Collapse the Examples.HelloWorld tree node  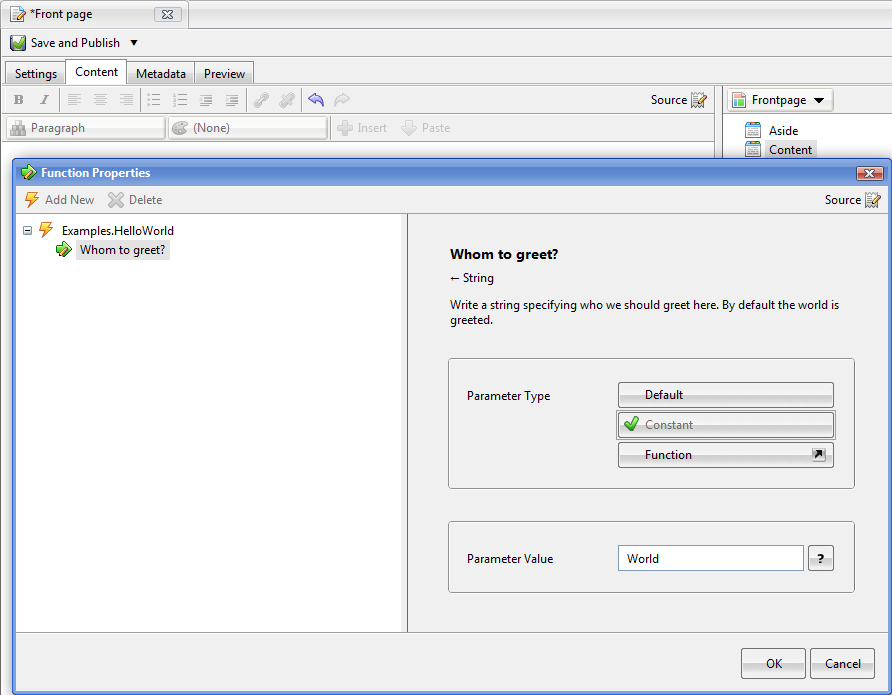point(27,231)
